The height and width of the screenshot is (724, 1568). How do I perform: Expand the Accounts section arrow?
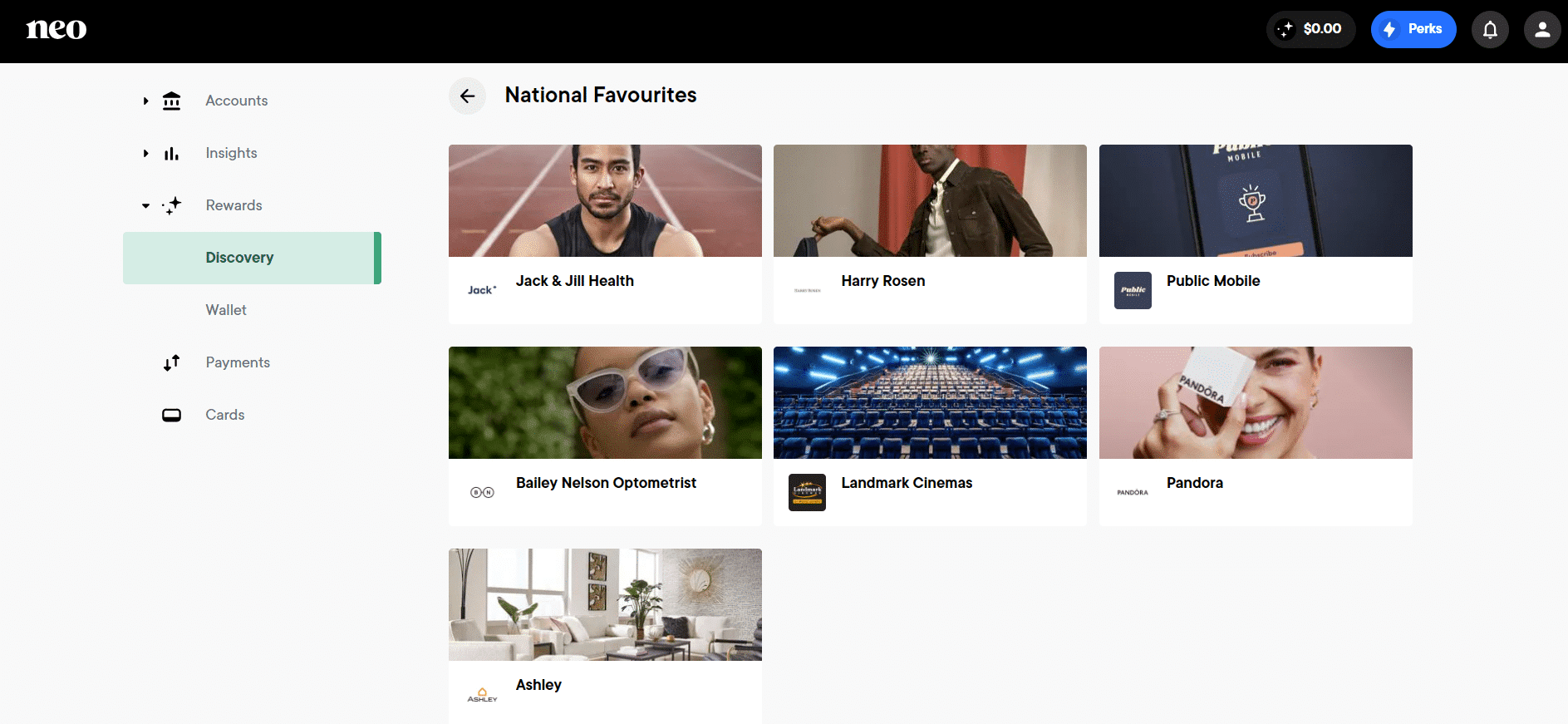145,101
